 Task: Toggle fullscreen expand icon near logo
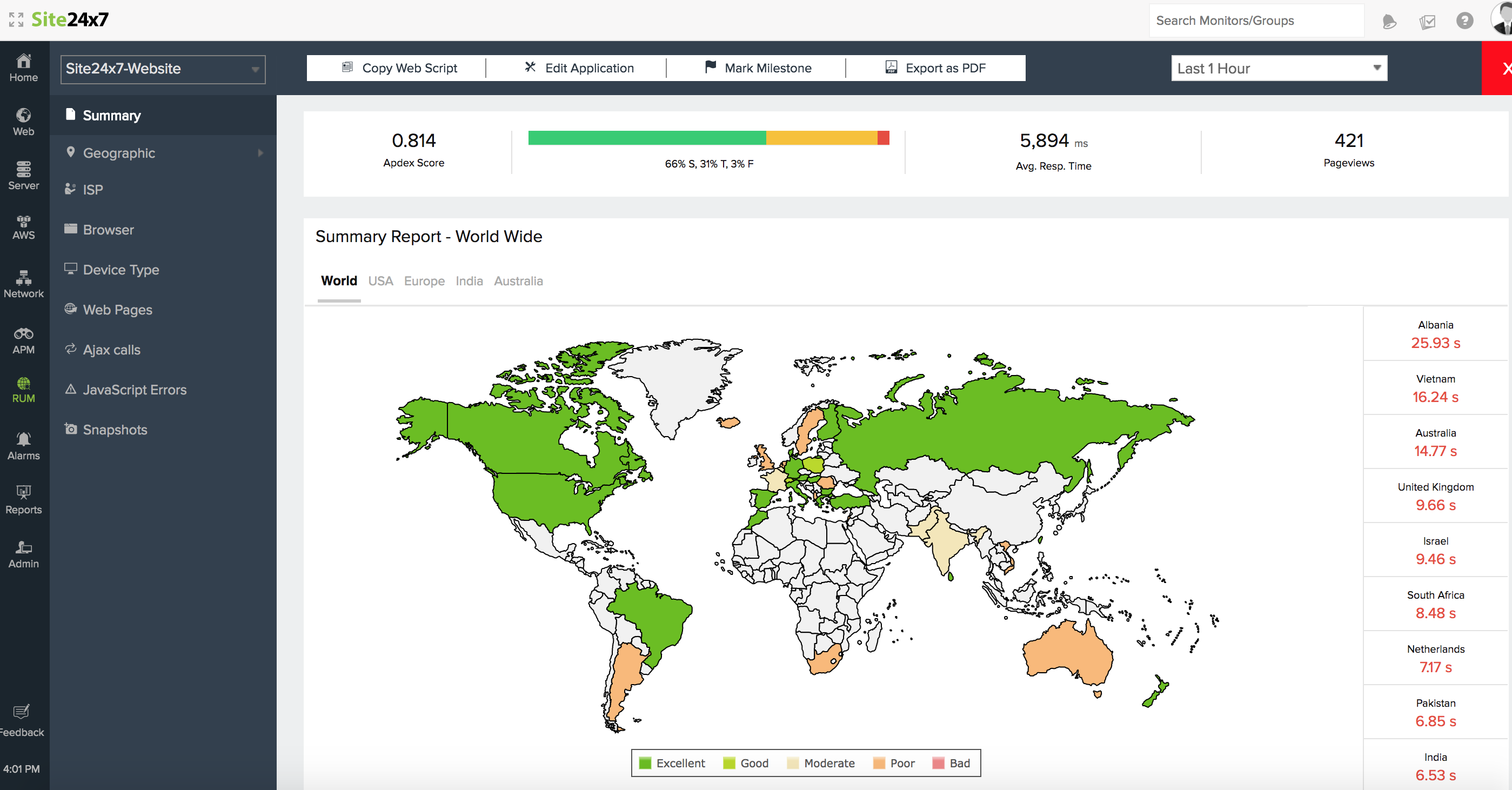click(16, 19)
